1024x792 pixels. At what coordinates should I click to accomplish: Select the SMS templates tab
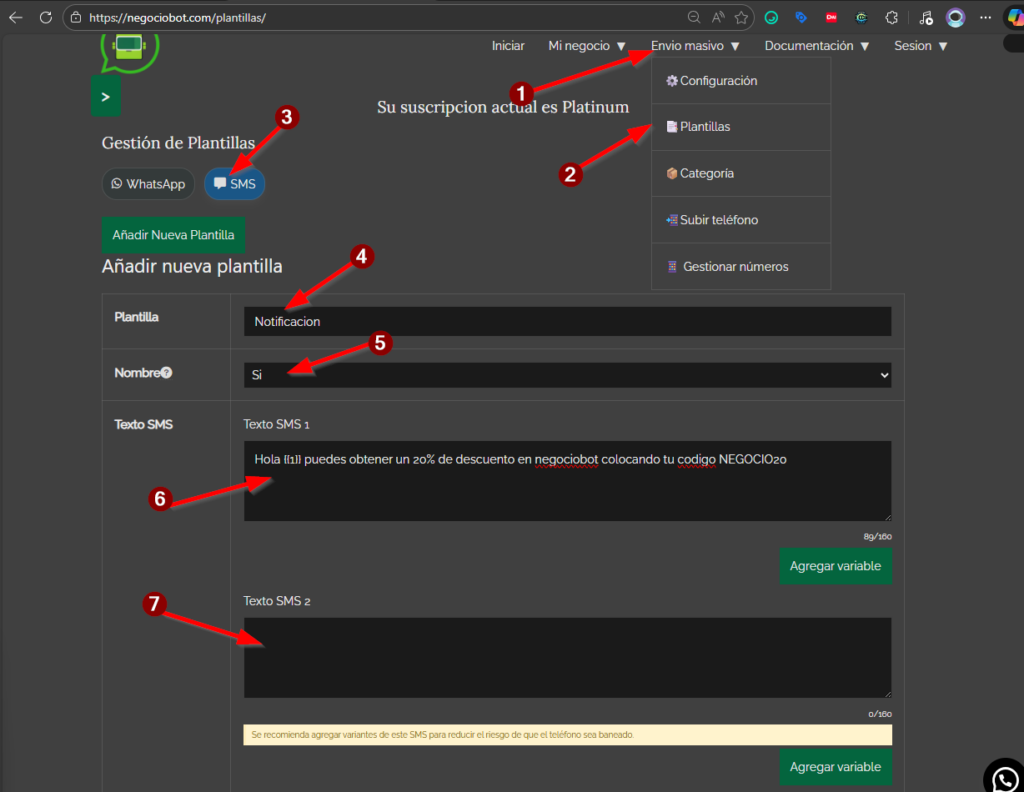point(235,184)
